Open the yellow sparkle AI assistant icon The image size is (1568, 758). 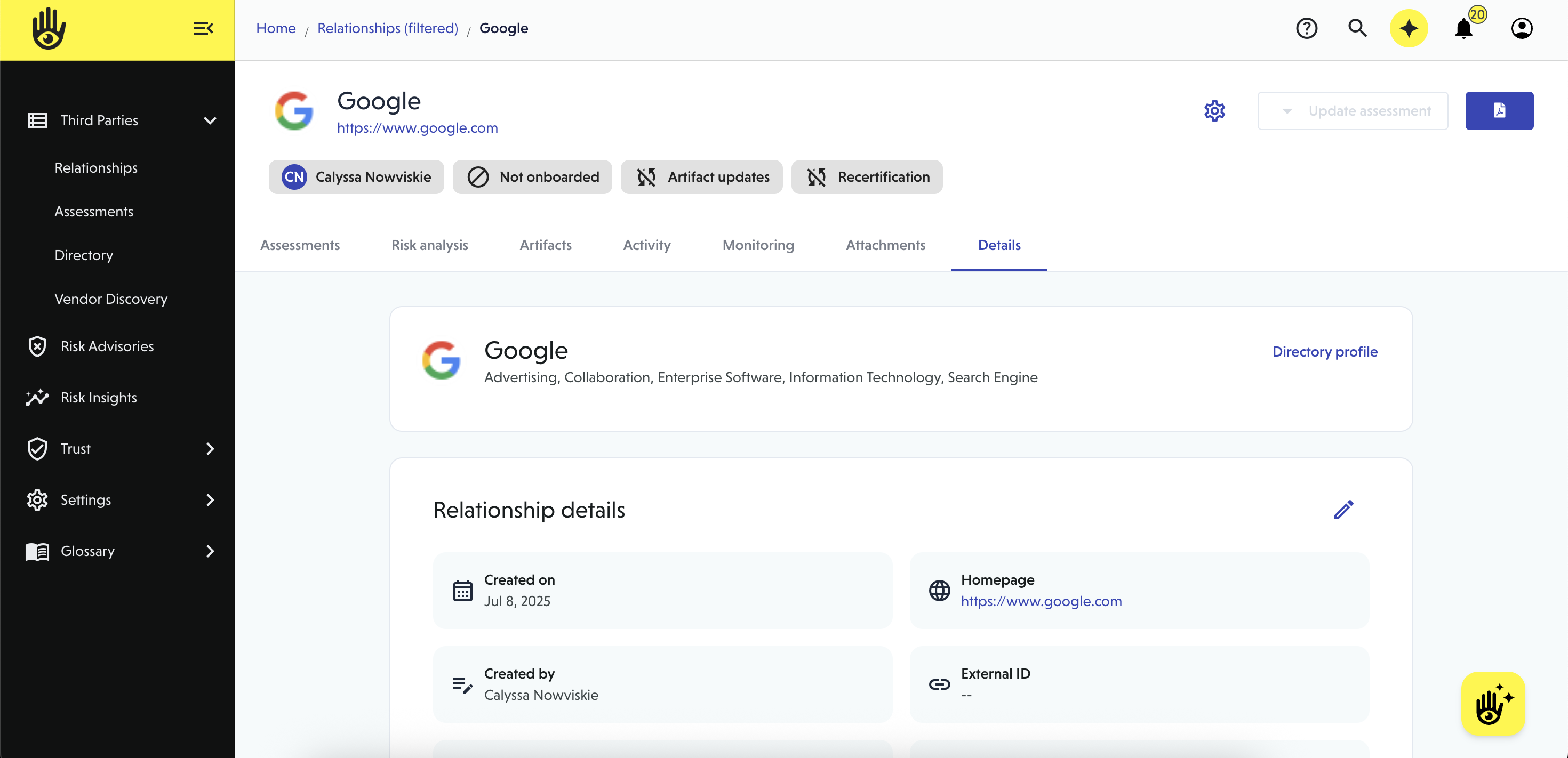(1409, 29)
